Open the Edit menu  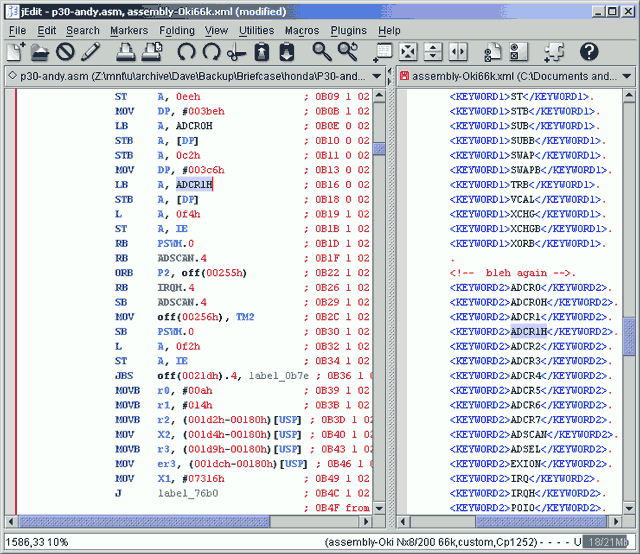pos(47,31)
